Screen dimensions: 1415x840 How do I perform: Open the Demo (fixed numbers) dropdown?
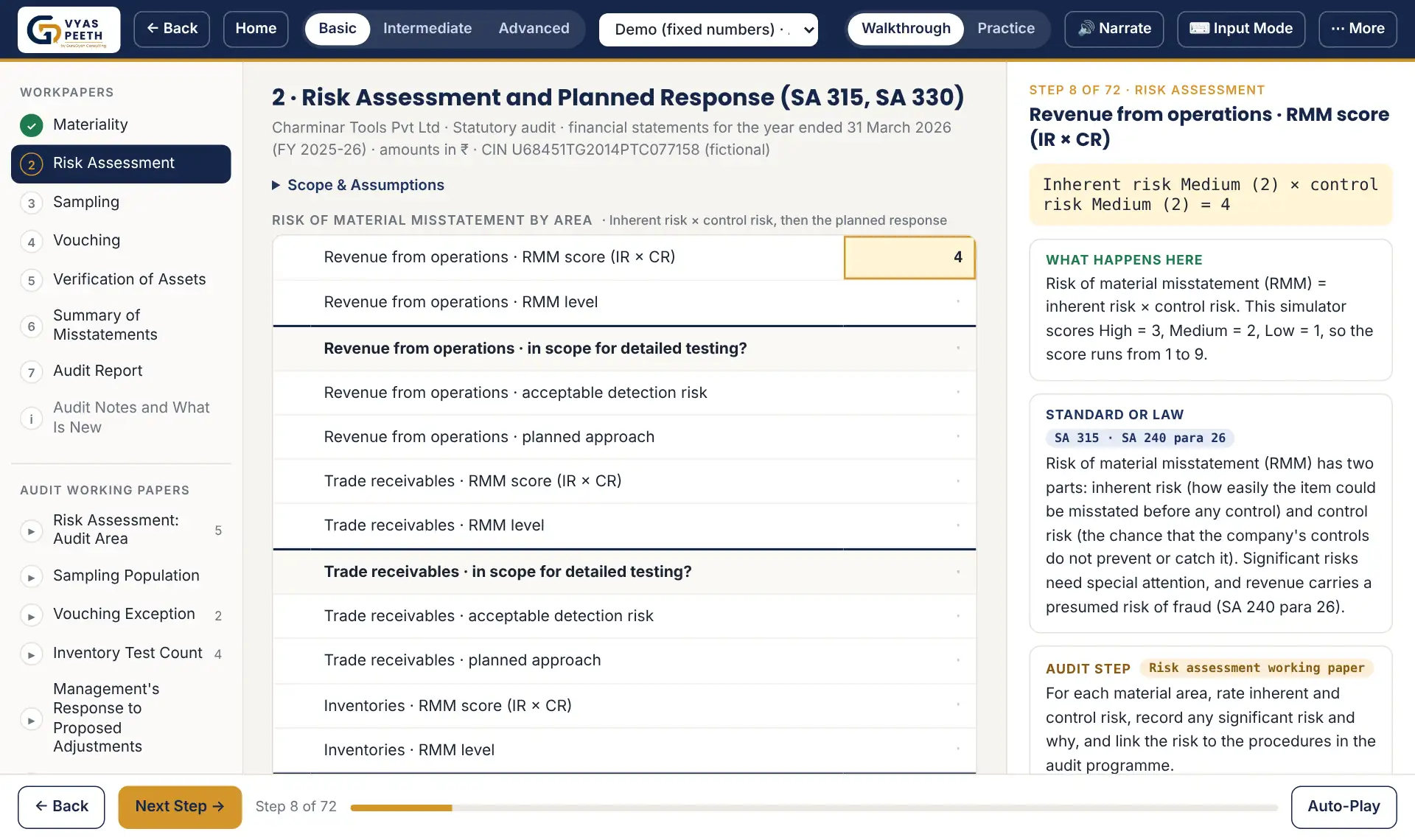coord(708,29)
